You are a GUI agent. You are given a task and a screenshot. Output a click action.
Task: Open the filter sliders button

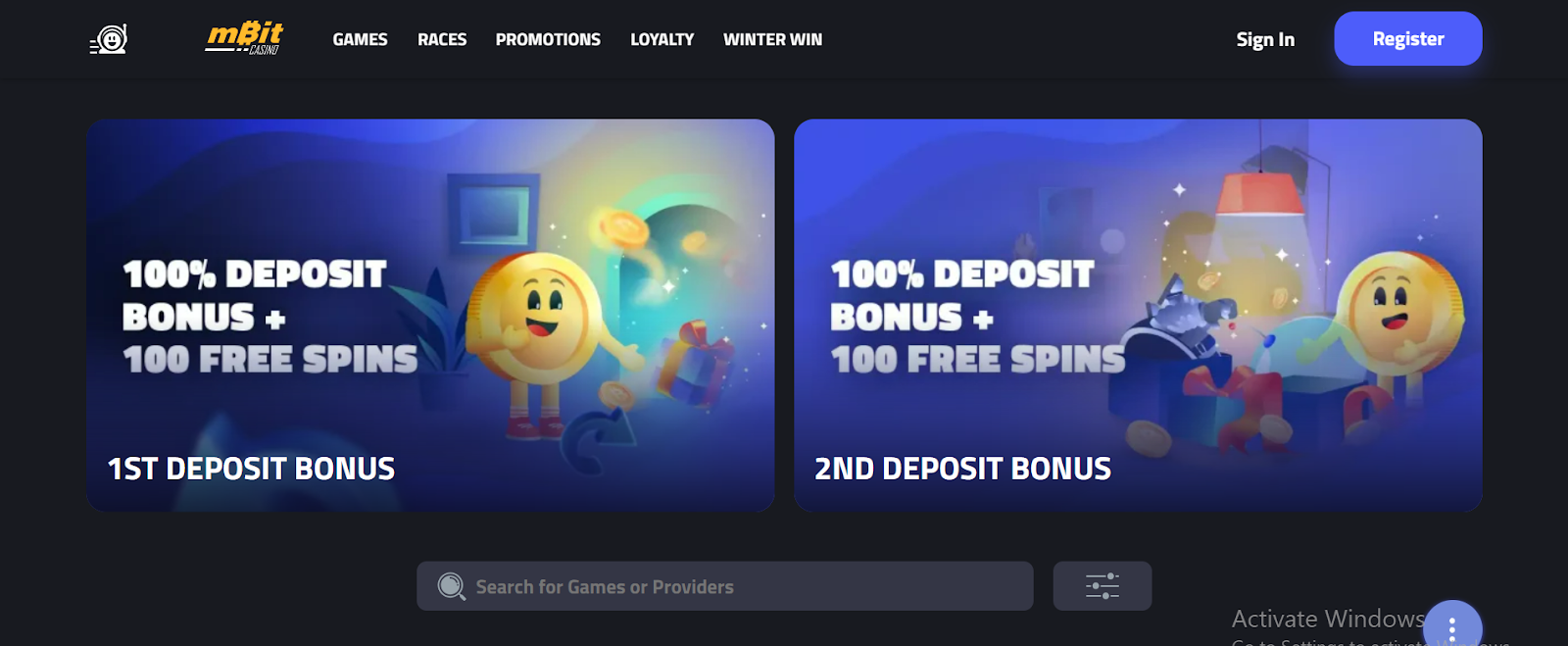pos(1102,586)
